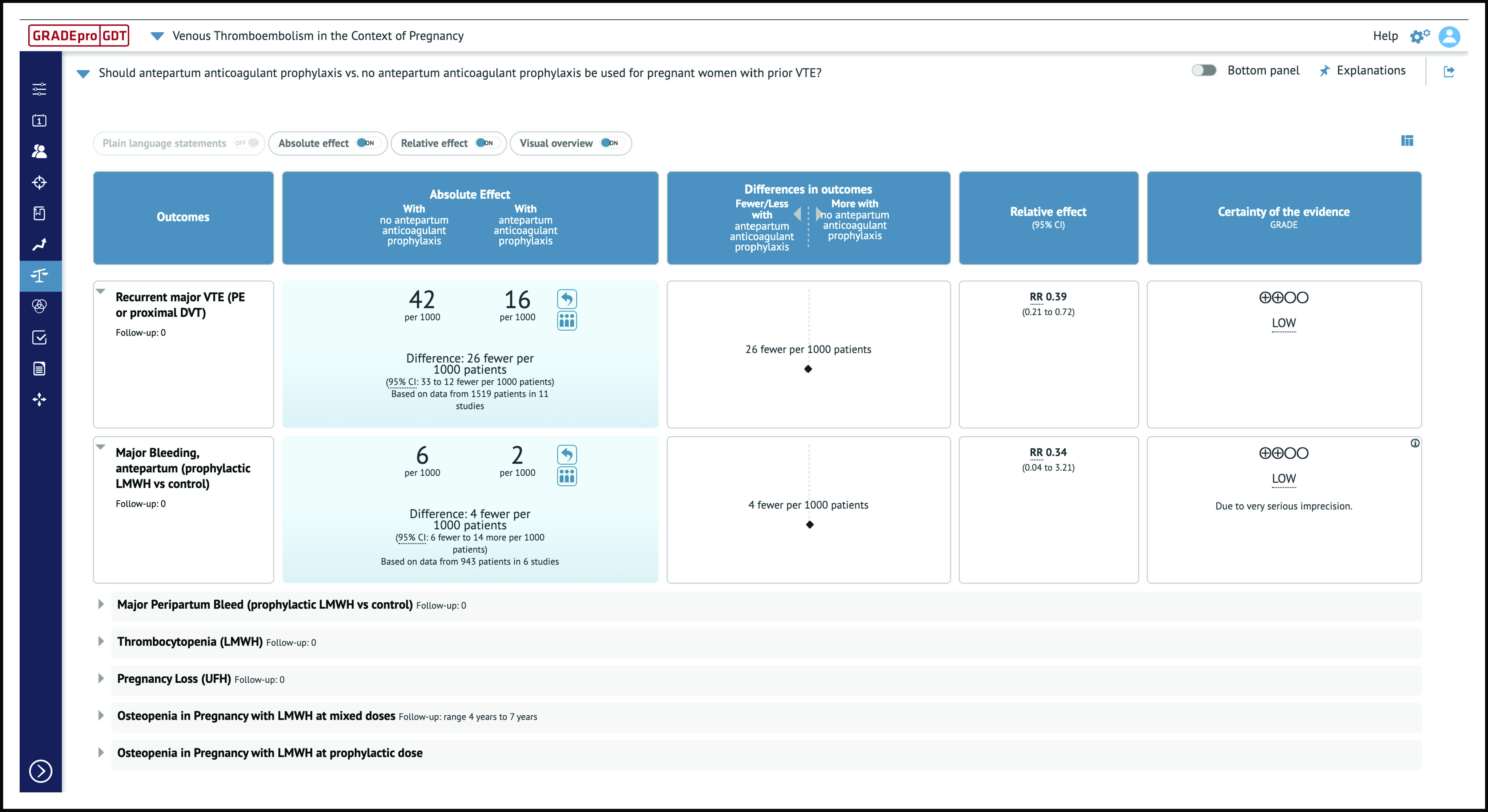This screenshot has width=1488, height=812.
Task: Click RR 0.39 relative effect value
Action: click(1048, 297)
